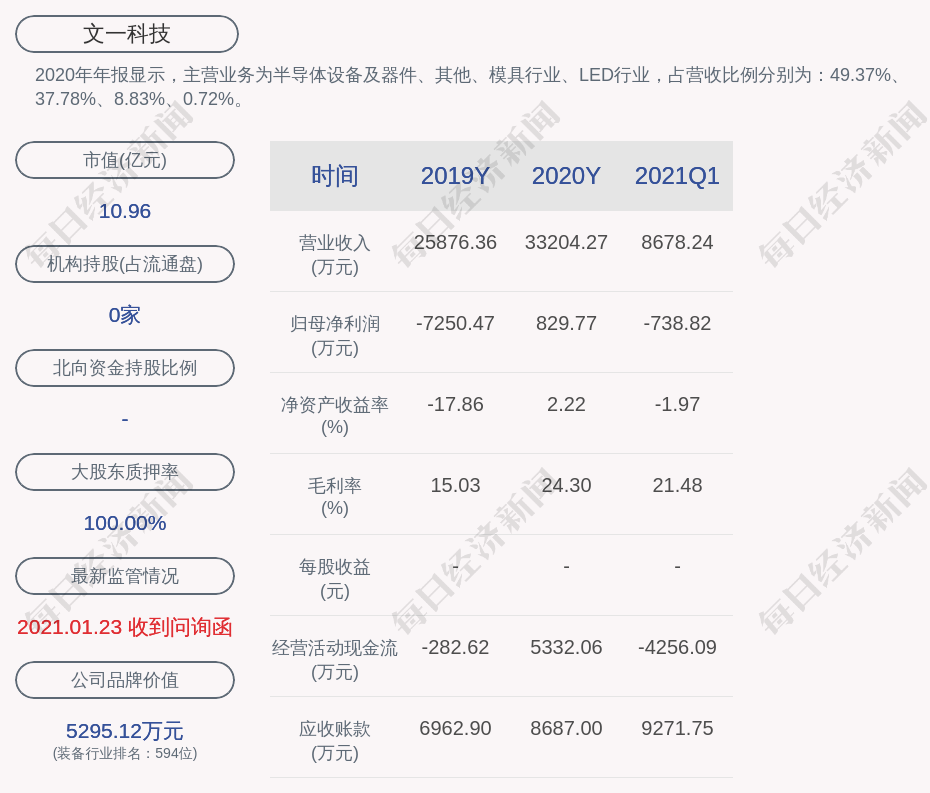Image resolution: width=930 pixels, height=793 pixels.
Task: Select the 大股东质押率 label pill
Action: click(x=125, y=472)
